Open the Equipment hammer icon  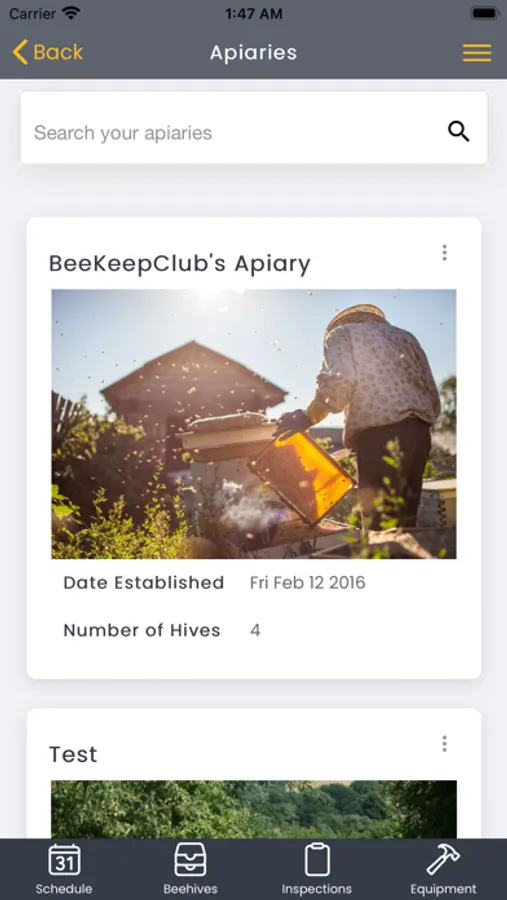click(443, 859)
